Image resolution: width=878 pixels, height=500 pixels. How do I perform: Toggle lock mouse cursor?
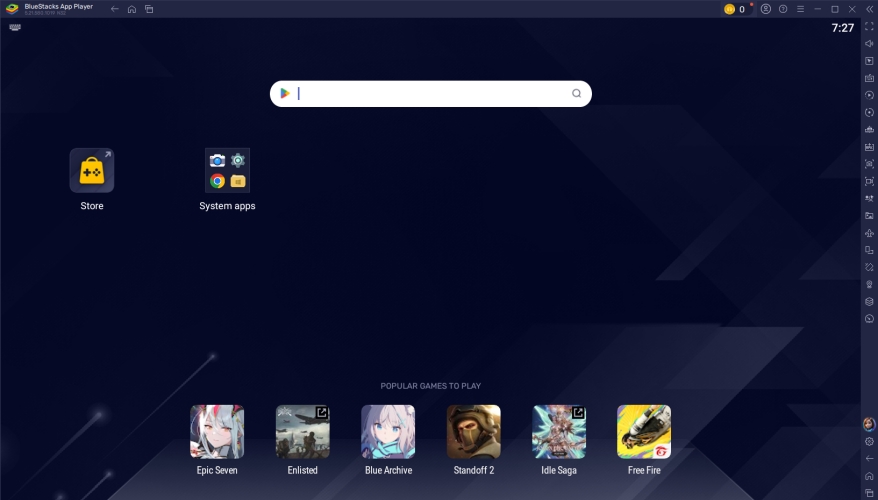pyautogui.click(x=869, y=61)
